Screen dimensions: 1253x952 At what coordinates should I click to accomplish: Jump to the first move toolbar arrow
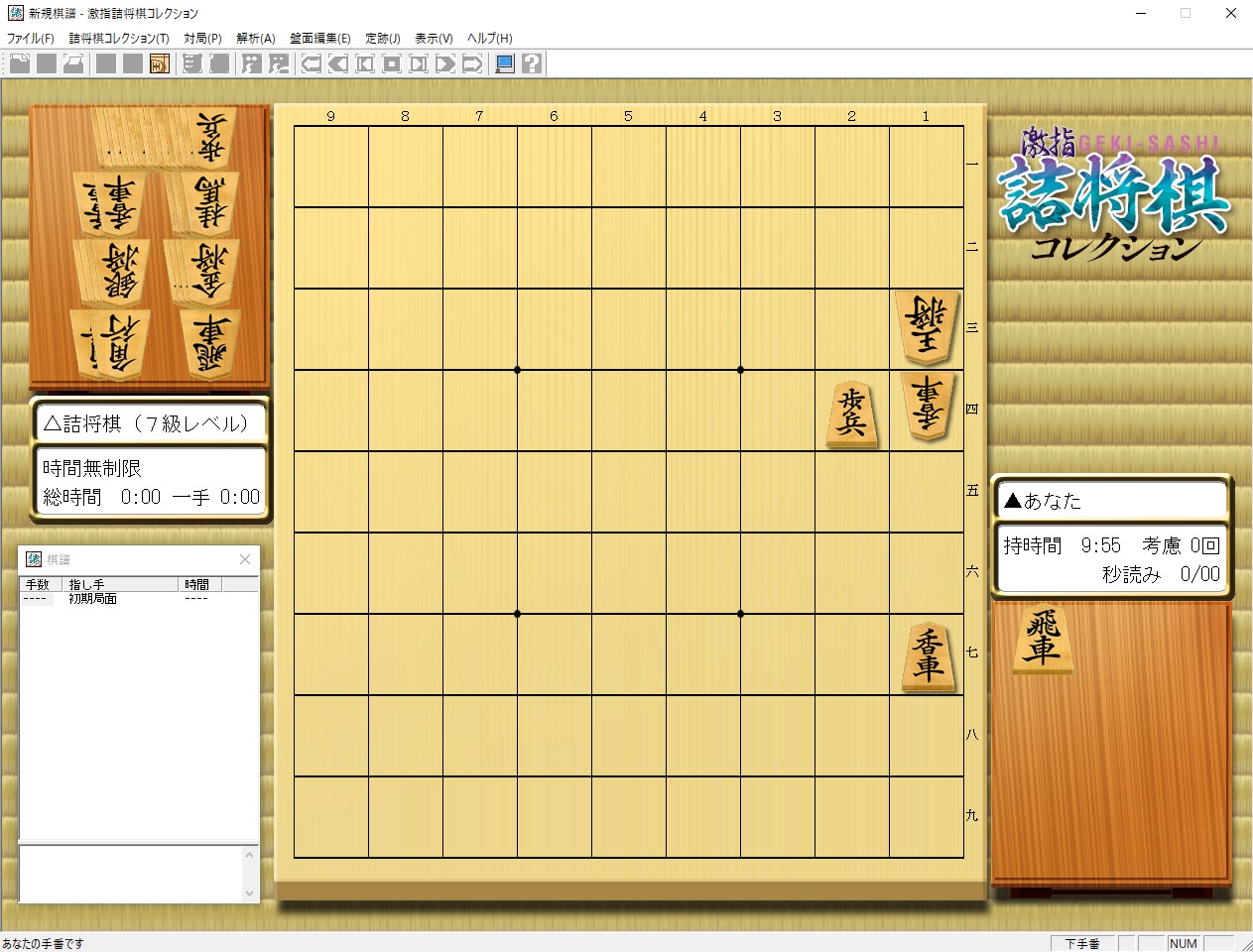click(312, 64)
